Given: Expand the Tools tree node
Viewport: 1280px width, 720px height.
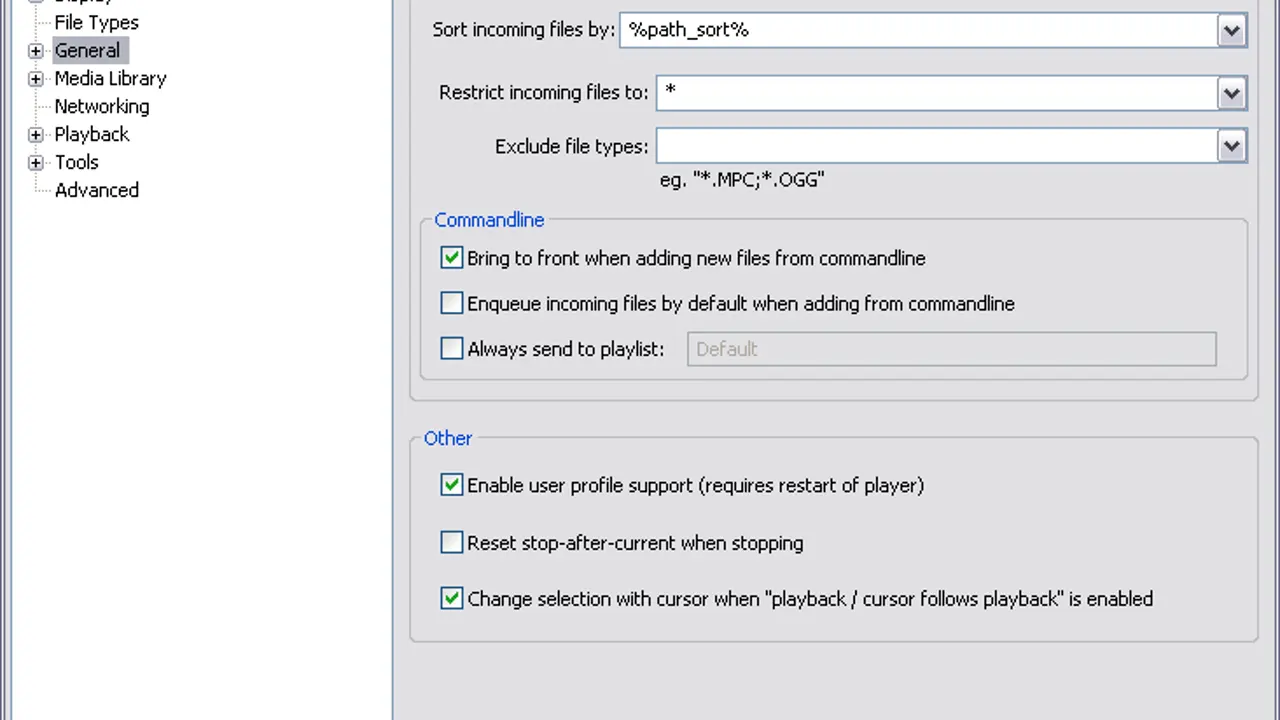Looking at the screenshot, I should point(36,163).
